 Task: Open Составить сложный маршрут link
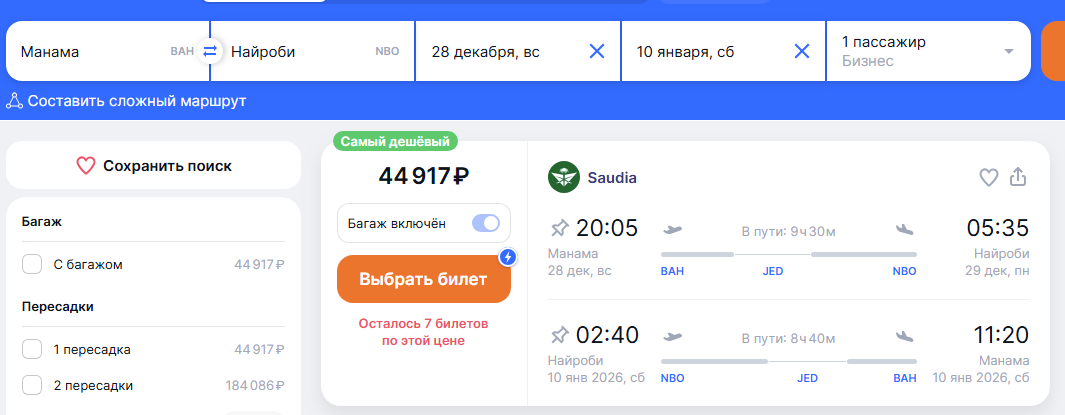pyautogui.click(x=137, y=101)
